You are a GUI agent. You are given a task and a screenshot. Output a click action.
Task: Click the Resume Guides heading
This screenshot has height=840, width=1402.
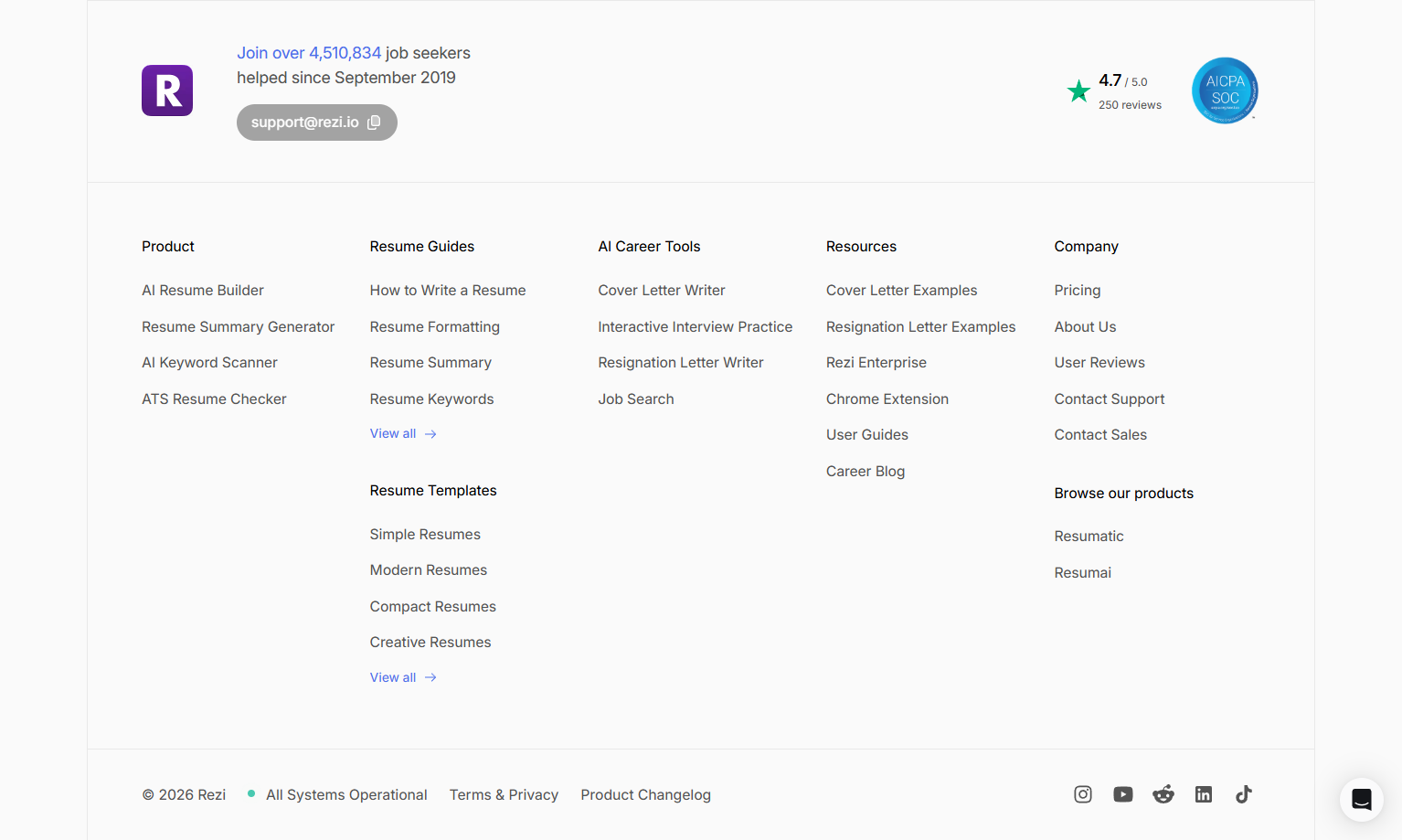422,246
